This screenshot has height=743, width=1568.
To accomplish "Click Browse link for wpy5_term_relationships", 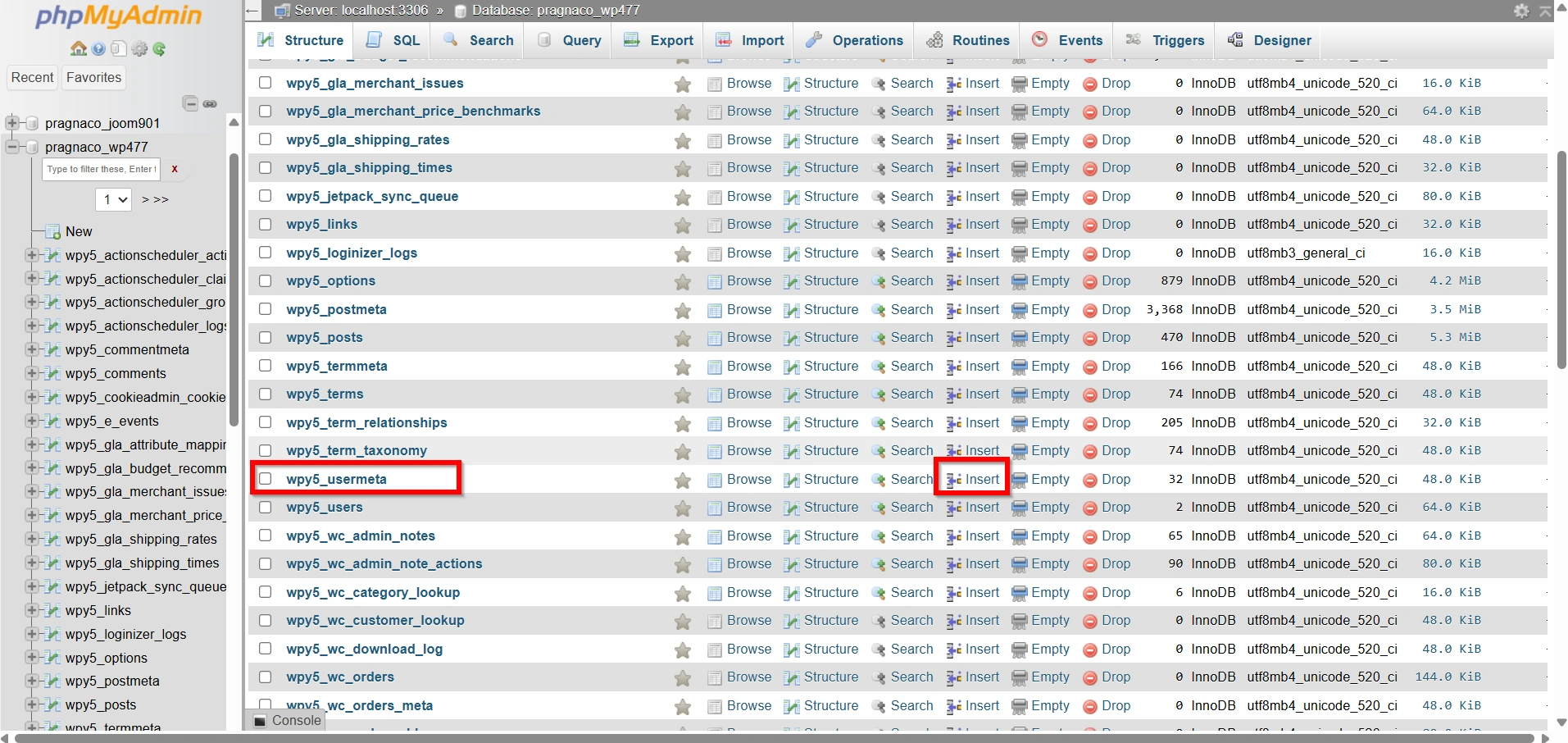I will 749,423.
